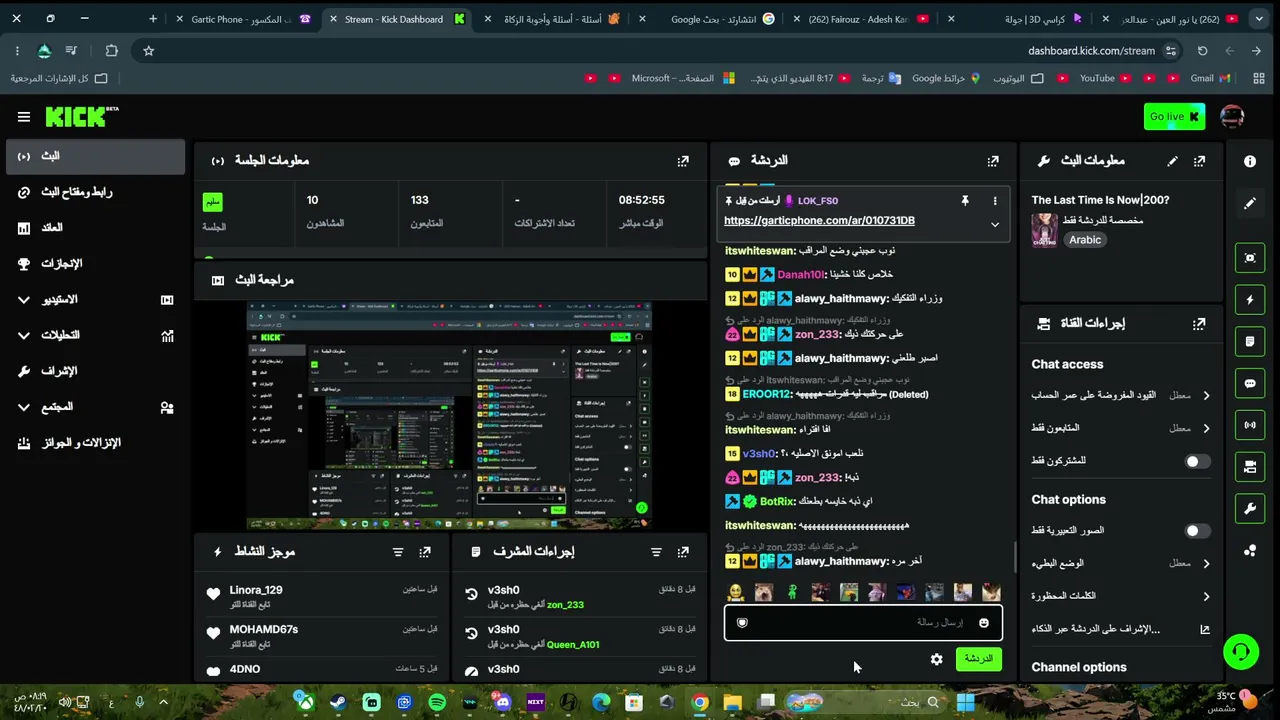Open Spotify from the taskbar
This screenshot has width=1280, height=720.
click(x=437, y=703)
